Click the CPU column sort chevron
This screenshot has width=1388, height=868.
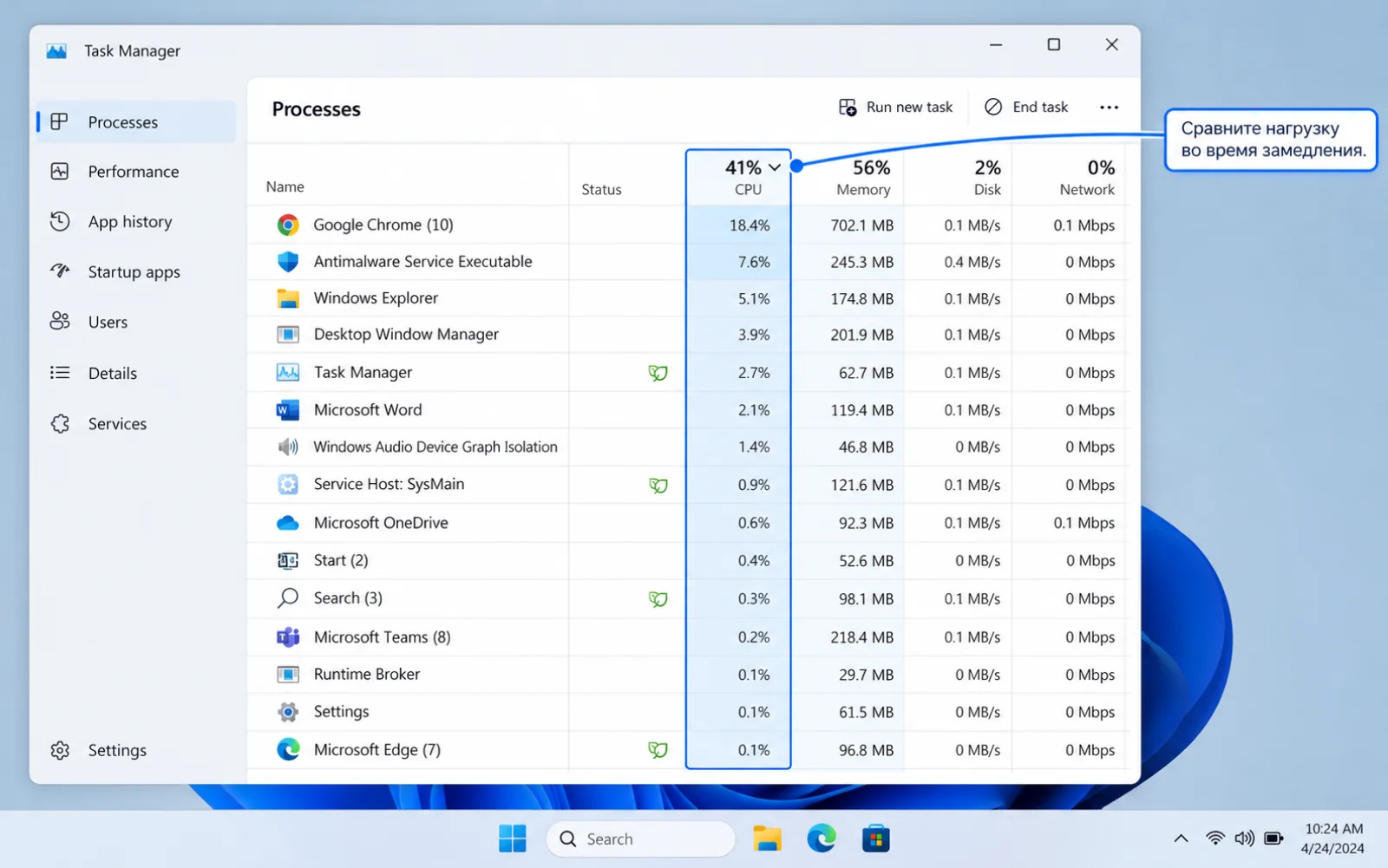pos(775,167)
